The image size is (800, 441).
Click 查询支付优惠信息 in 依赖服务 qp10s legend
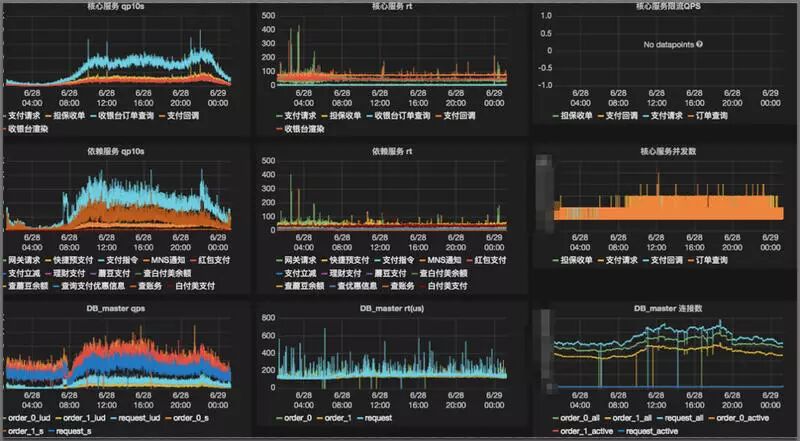(93, 286)
